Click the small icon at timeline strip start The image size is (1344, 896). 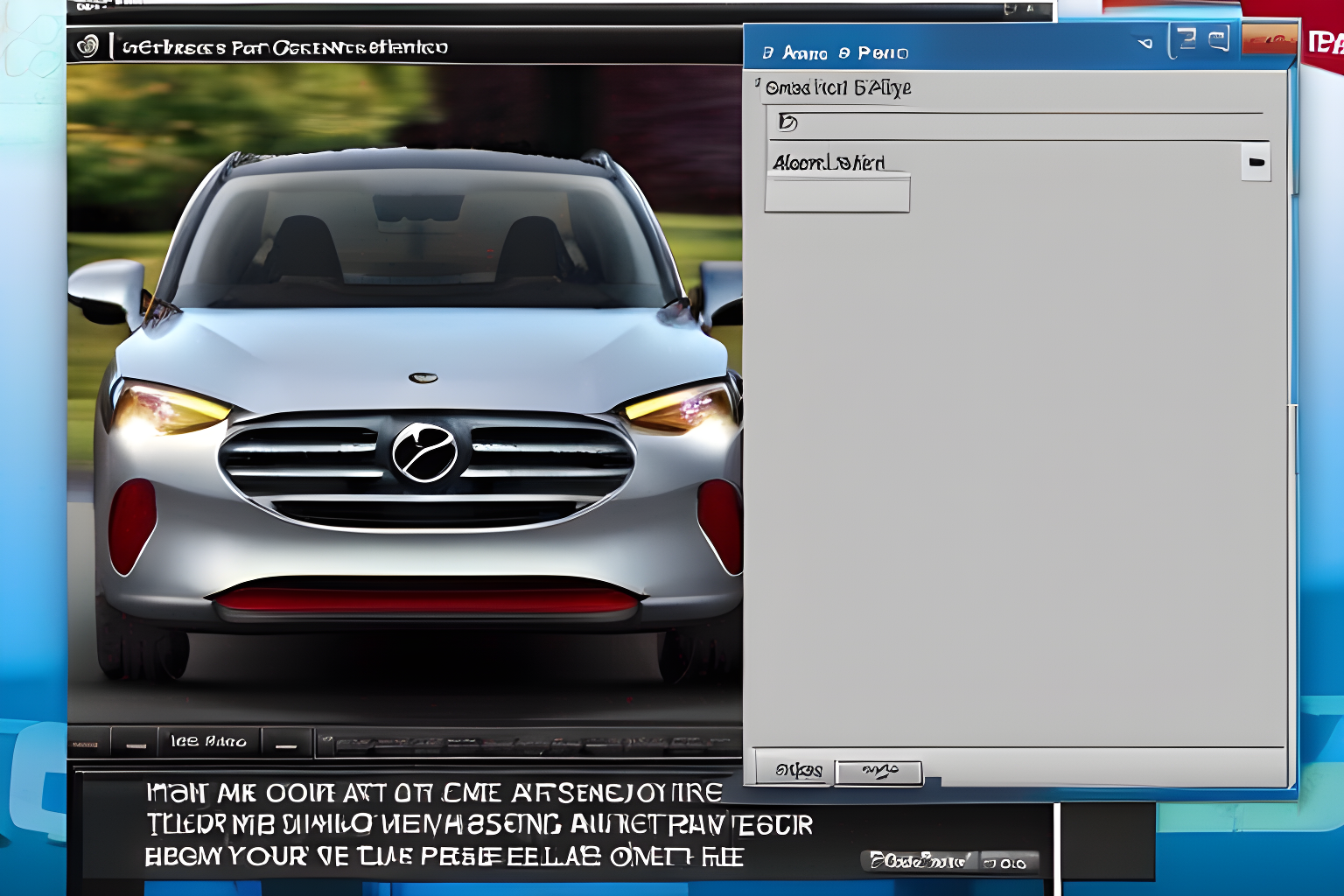tap(325, 743)
